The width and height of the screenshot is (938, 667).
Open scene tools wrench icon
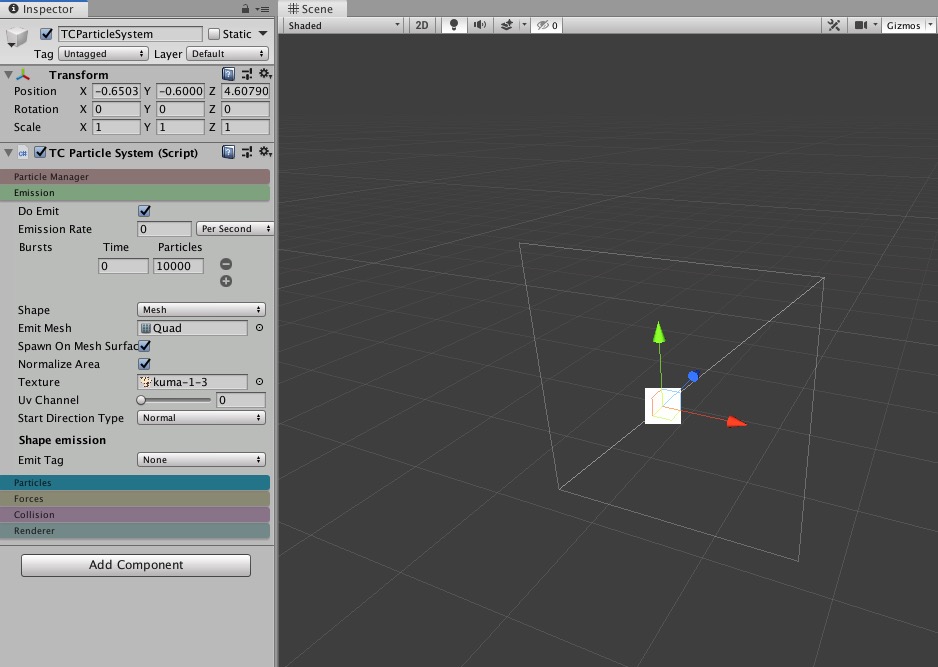pos(834,25)
